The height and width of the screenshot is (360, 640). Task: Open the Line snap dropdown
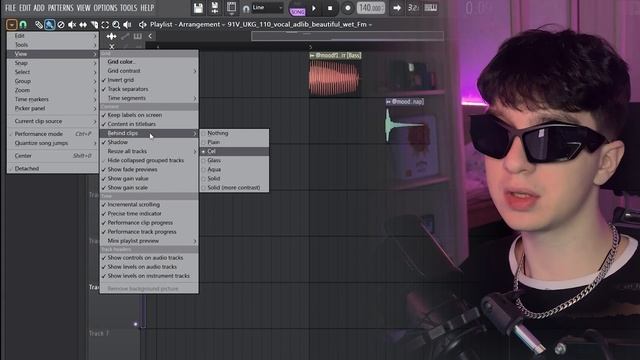[267, 7]
